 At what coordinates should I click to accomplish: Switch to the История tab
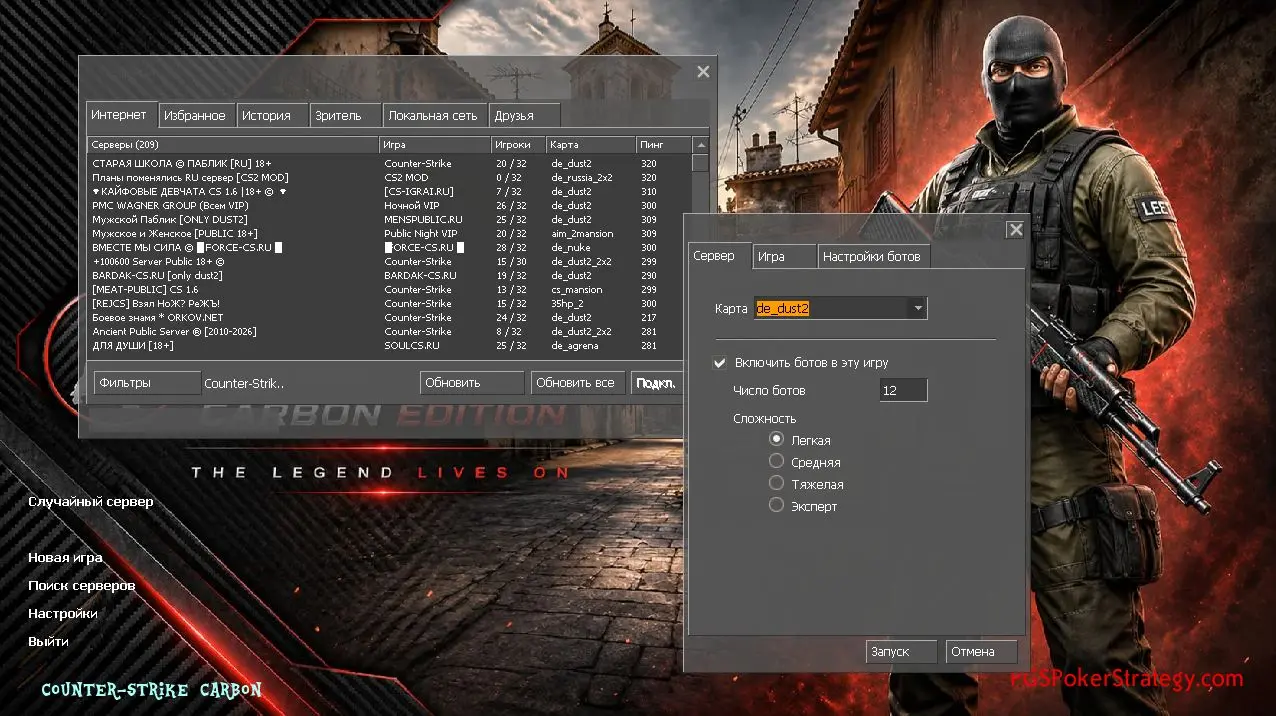point(266,115)
